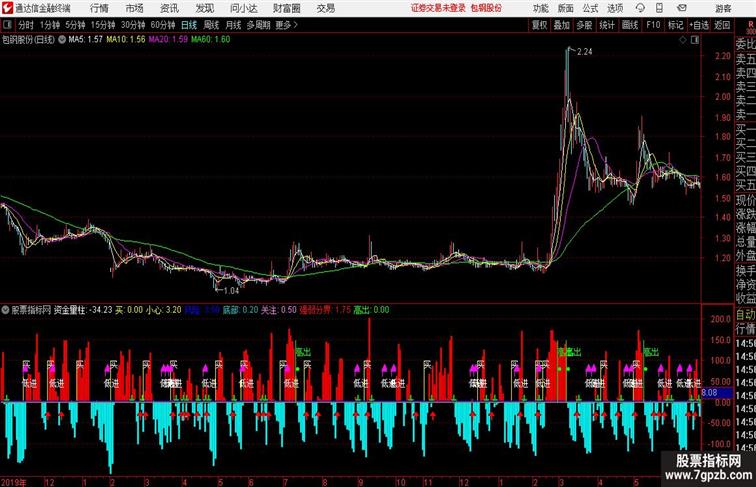The image size is (756, 487).
Task: Open the headset customer service icon
Action: 640,8
